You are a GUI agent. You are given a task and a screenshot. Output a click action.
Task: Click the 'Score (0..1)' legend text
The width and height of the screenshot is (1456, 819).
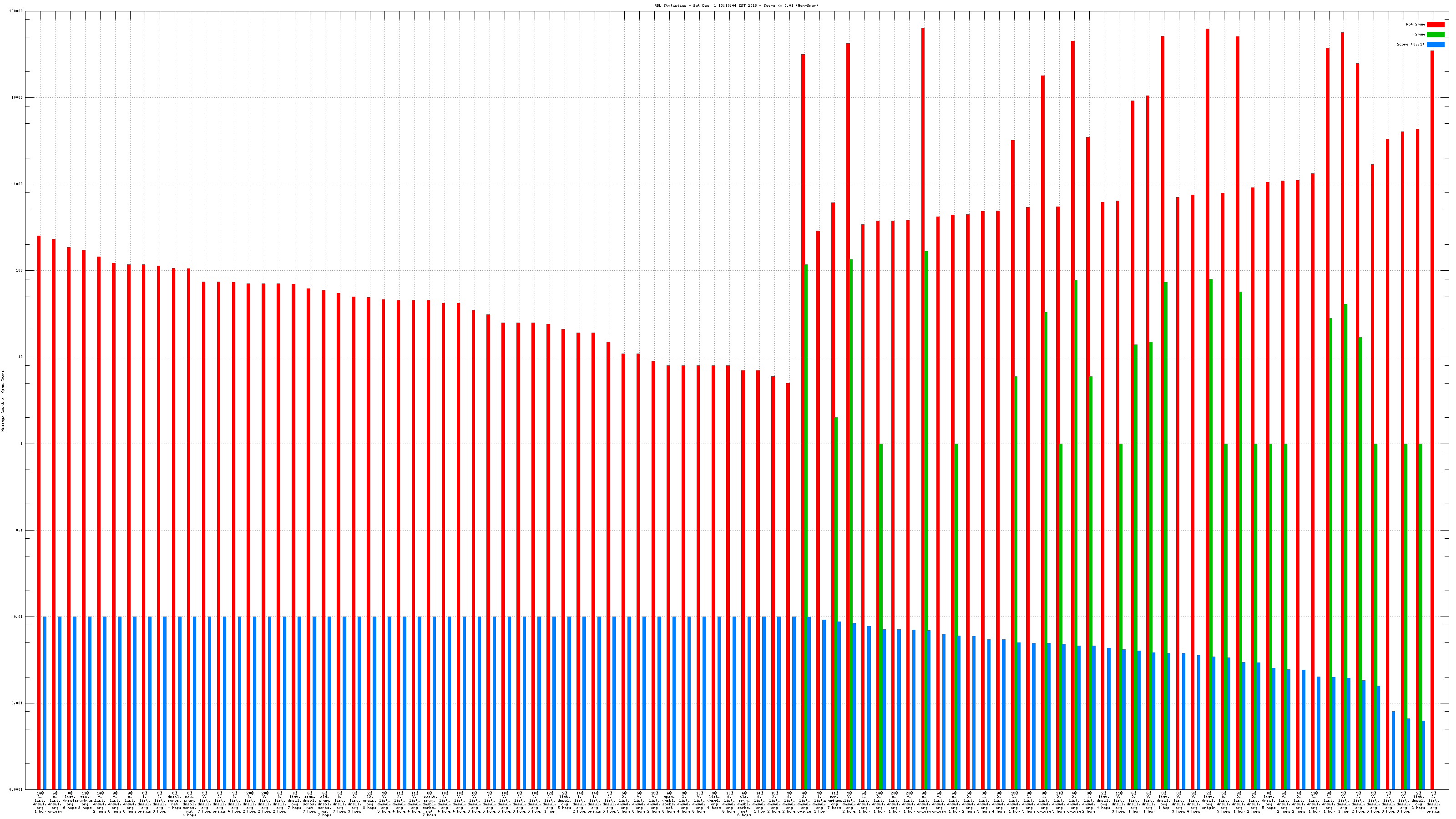pos(1410,44)
